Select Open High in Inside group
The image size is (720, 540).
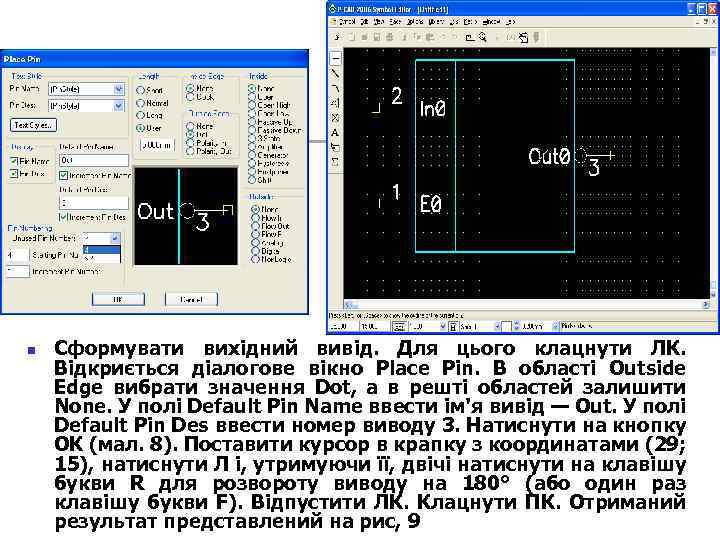point(252,105)
